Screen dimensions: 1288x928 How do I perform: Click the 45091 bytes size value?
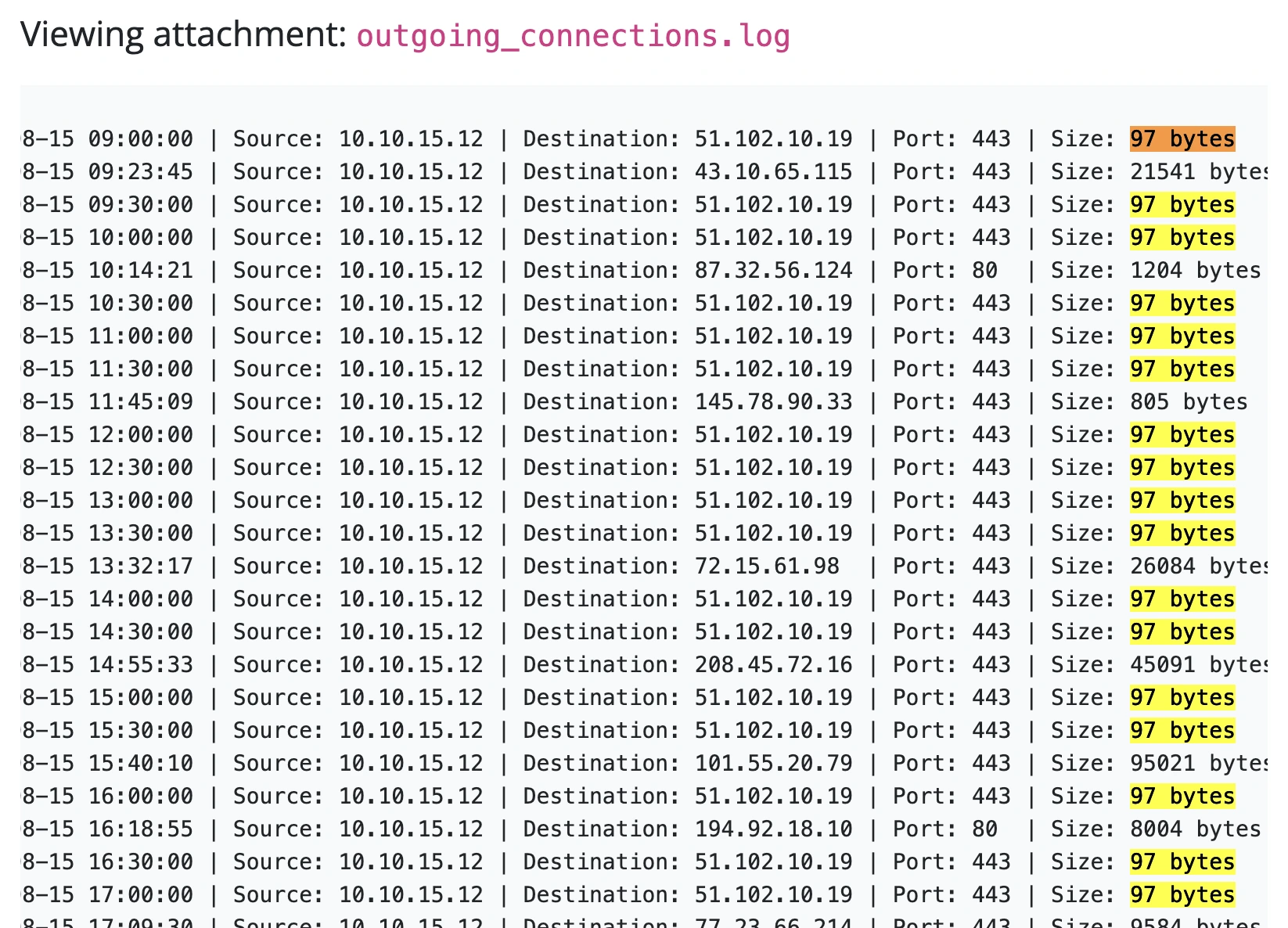1199,665
